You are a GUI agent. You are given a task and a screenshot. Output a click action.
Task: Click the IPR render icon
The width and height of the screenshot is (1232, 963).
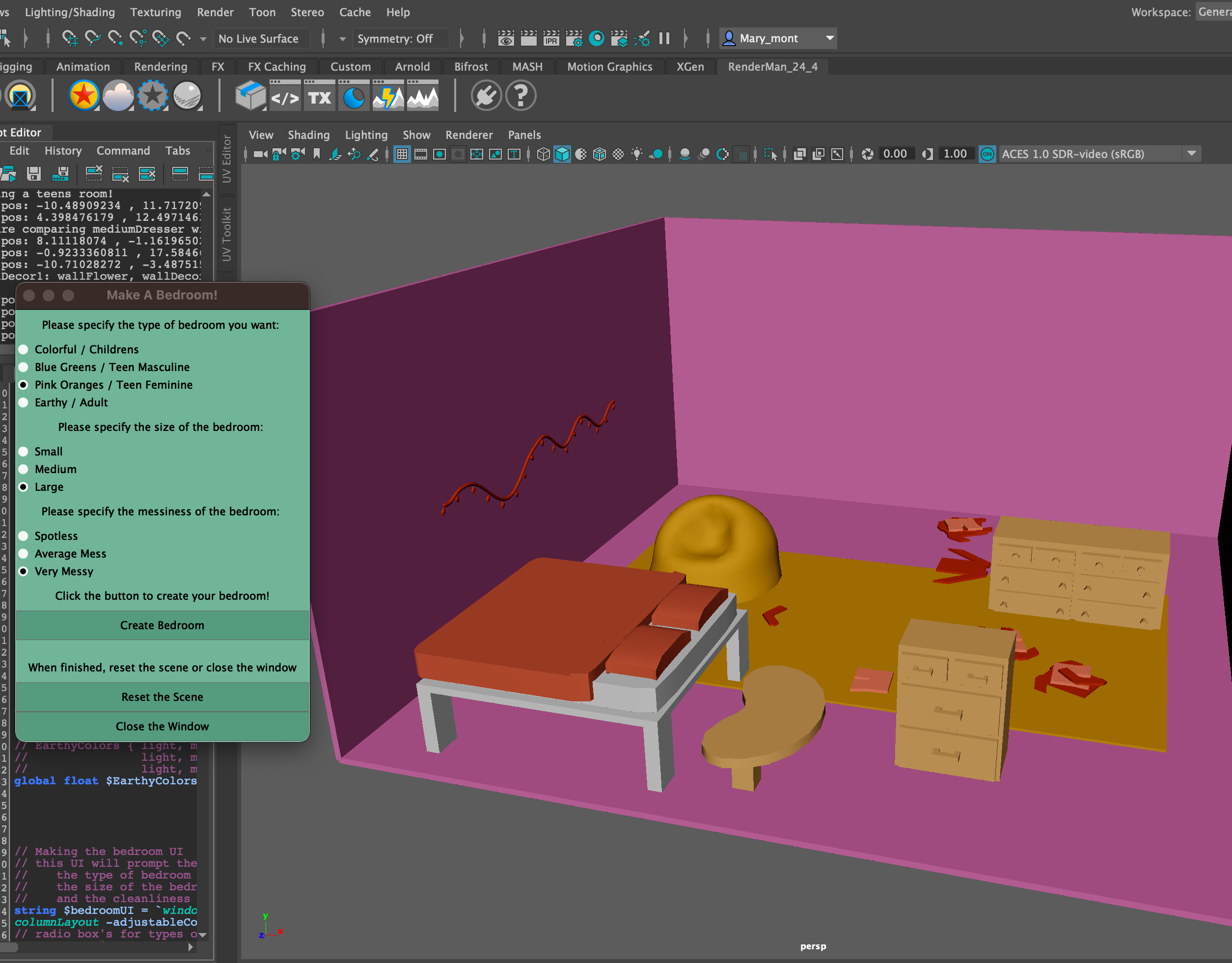pos(551,38)
